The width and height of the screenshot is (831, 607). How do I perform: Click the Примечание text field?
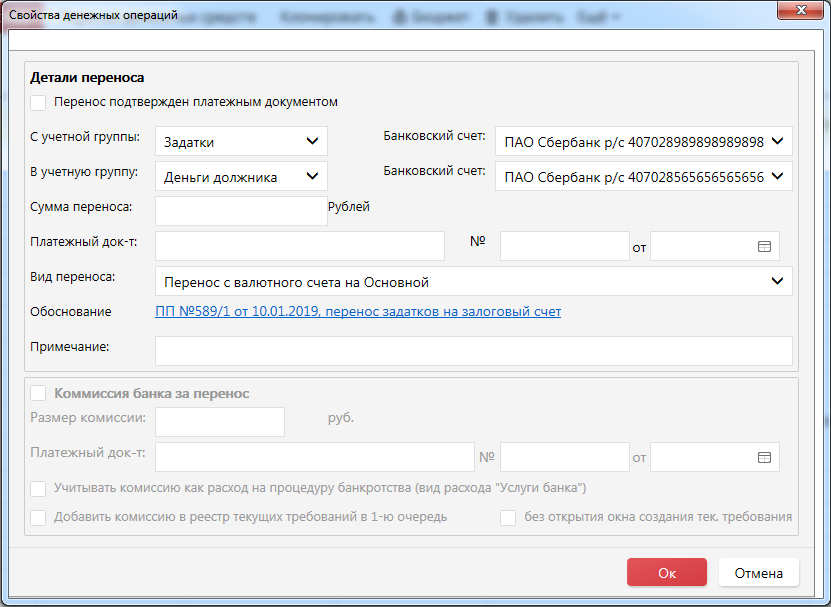(473, 351)
